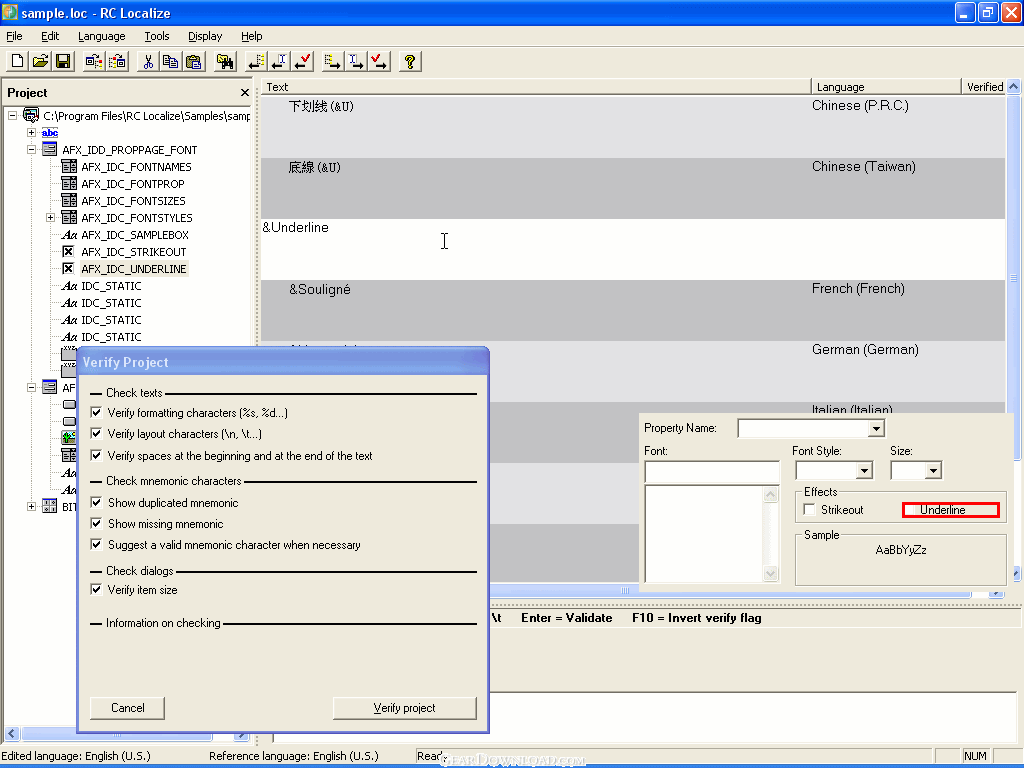Click the dialog icon next to AFX_IDD_PROPPAGE_FONT
1024x768 pixels.
click(50, 150)
